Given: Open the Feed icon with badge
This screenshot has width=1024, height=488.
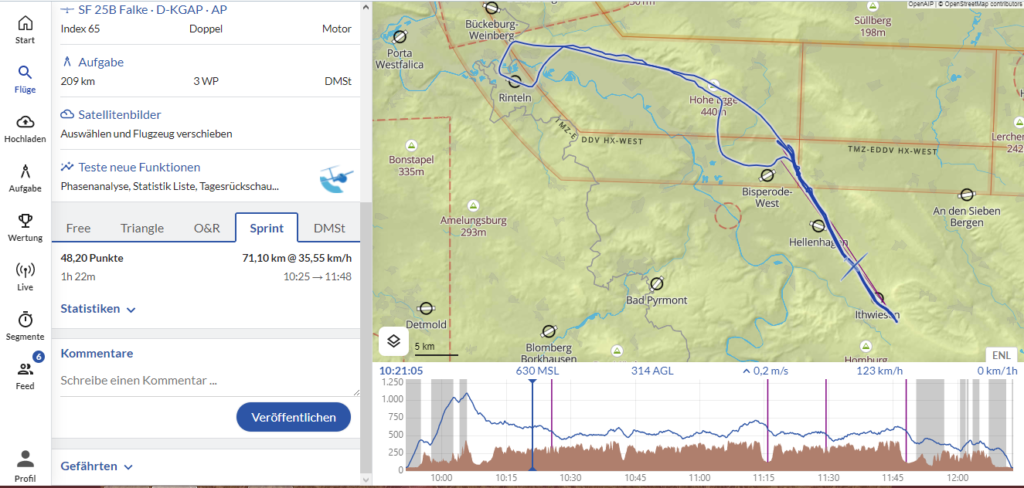Looking at the screenshot, I should 25,369.
